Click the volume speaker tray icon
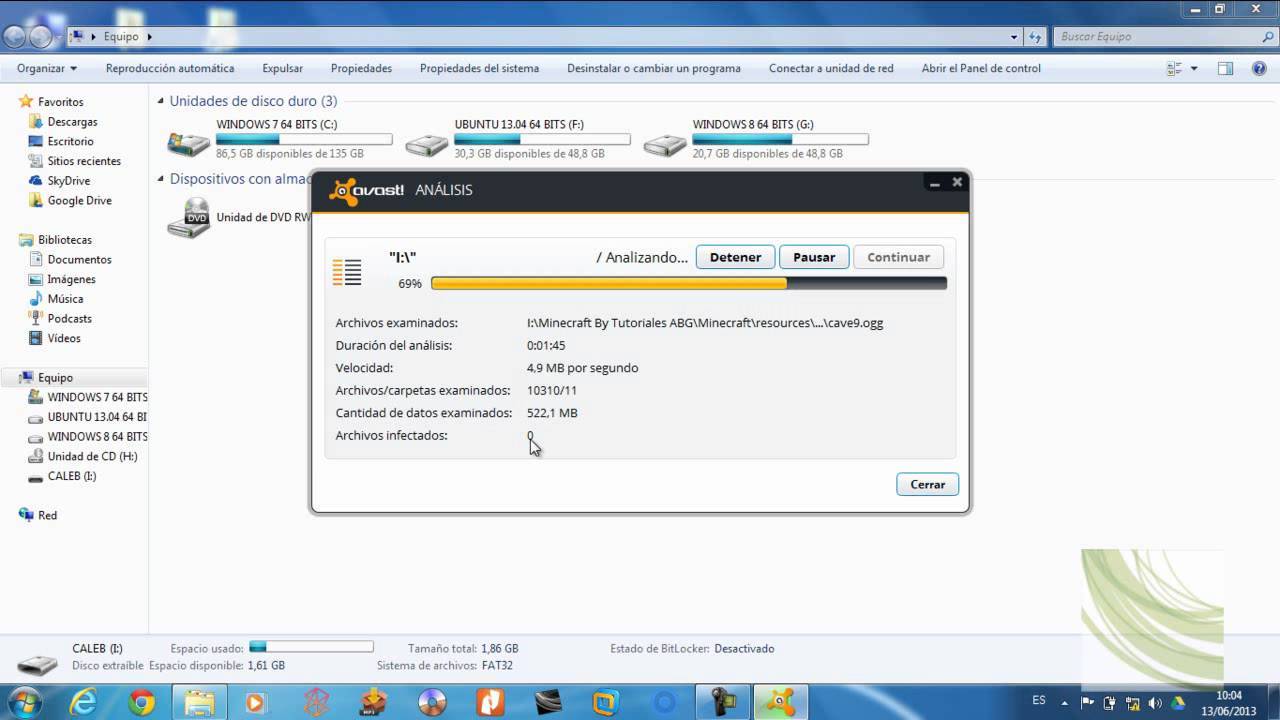This screenshot has height=720, width=1280. pos(1153,702)
